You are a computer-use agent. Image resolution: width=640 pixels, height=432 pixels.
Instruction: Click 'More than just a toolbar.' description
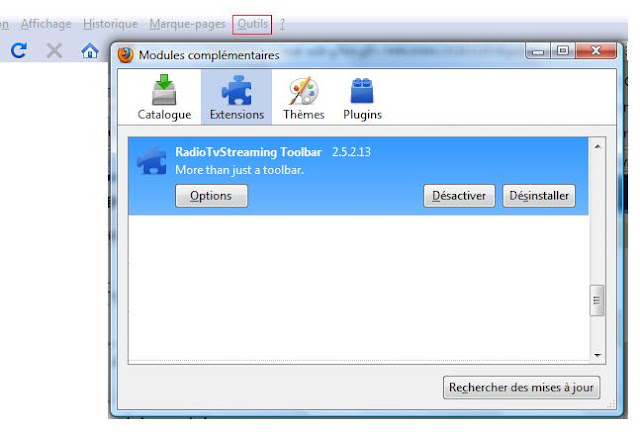(239, 170)
